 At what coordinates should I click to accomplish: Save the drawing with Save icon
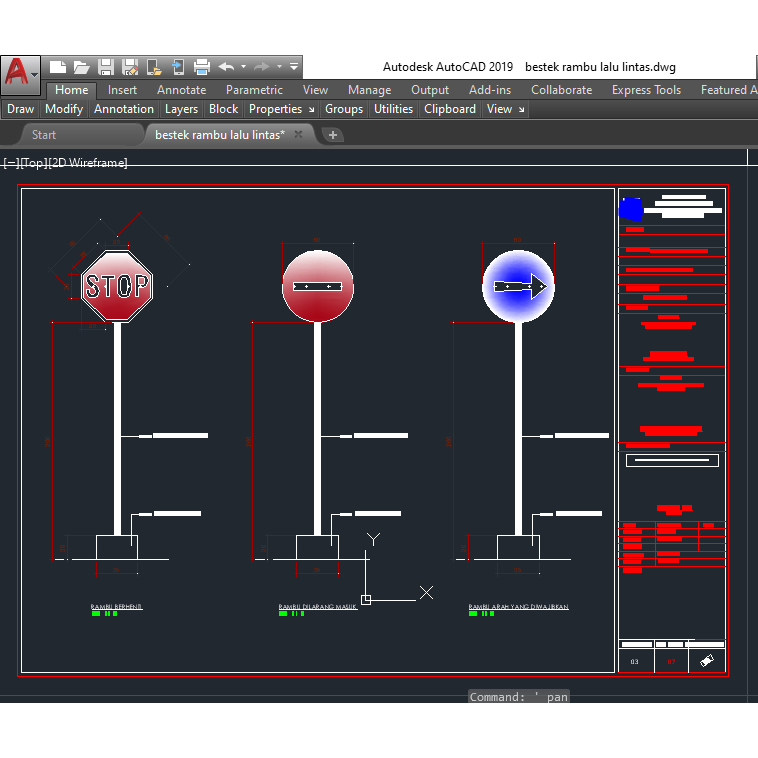coord(106,67)
